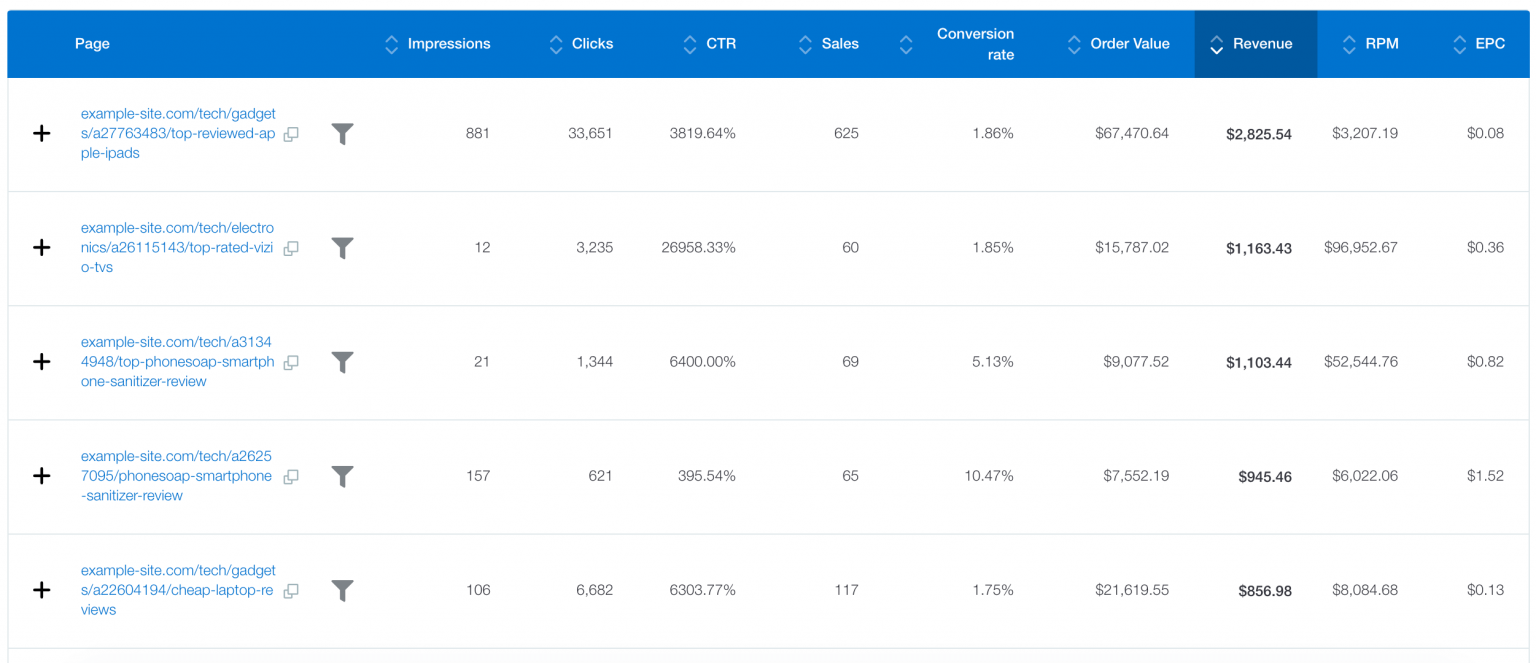Expand the top-reviewed-apple-ipads row
Viewport: 1536px width, 663px height.
42,134
